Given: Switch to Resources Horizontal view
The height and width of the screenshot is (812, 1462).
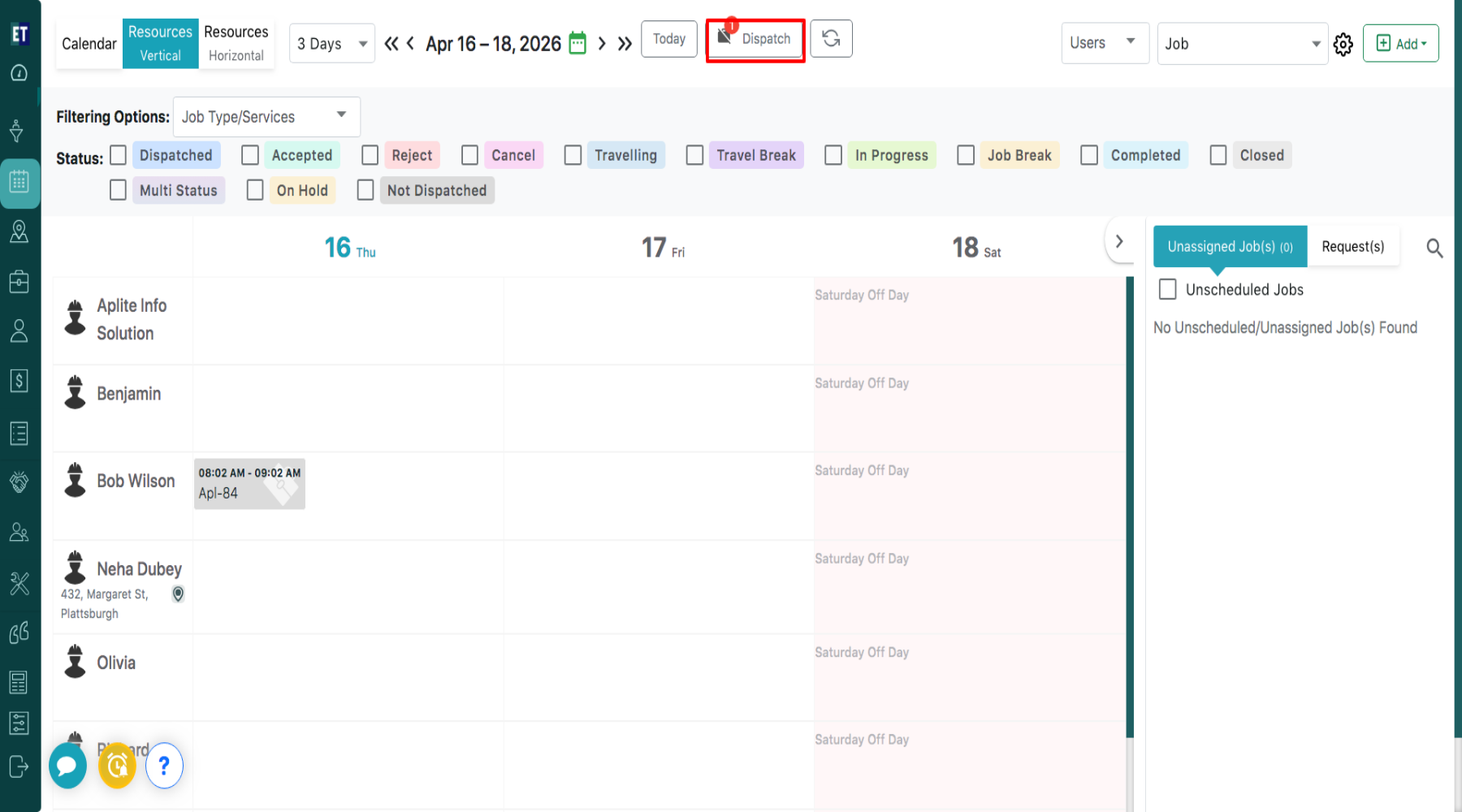Looking at the screenshot, I should (236, 44).
